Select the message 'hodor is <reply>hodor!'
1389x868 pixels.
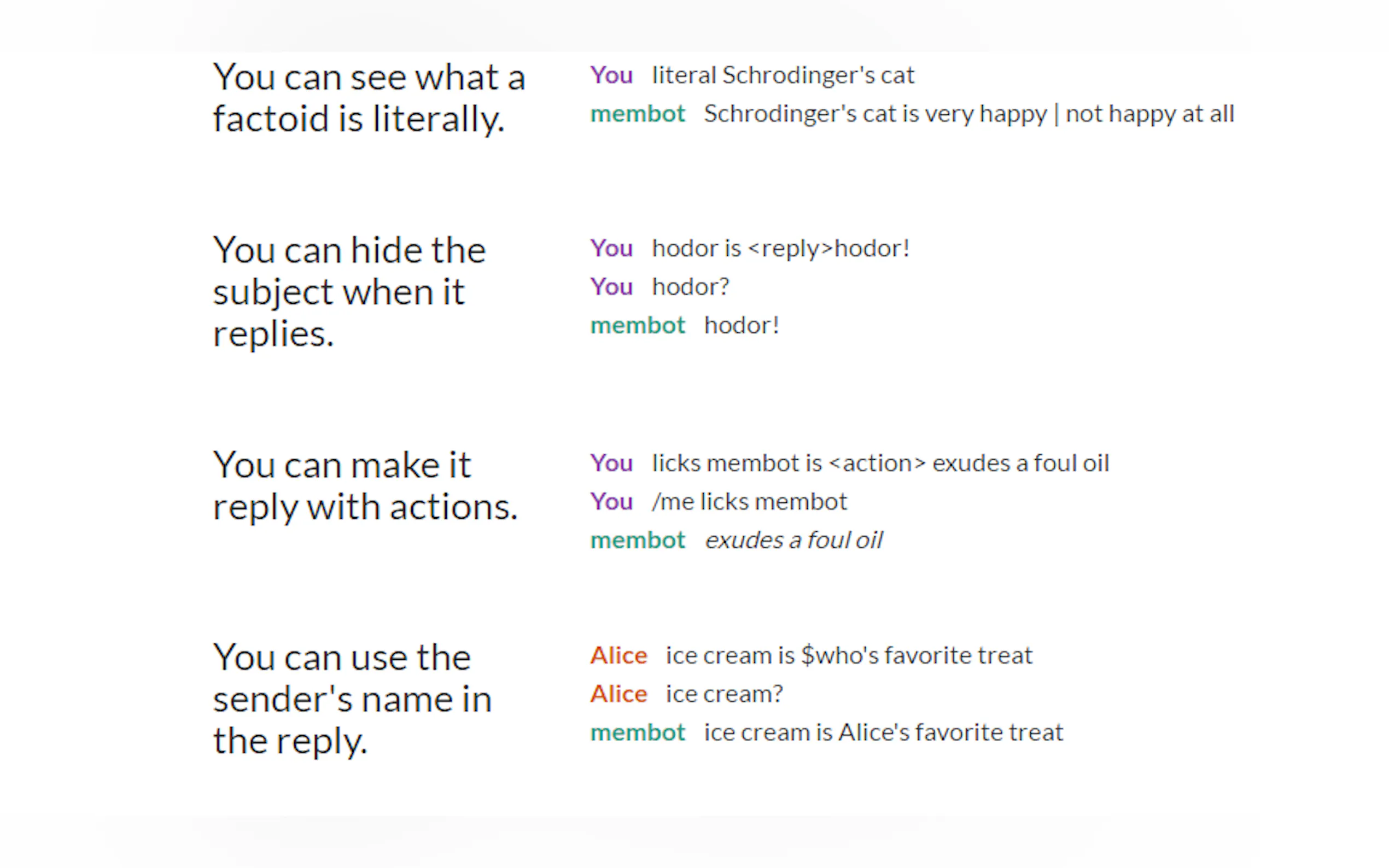(x=780, y=249)
